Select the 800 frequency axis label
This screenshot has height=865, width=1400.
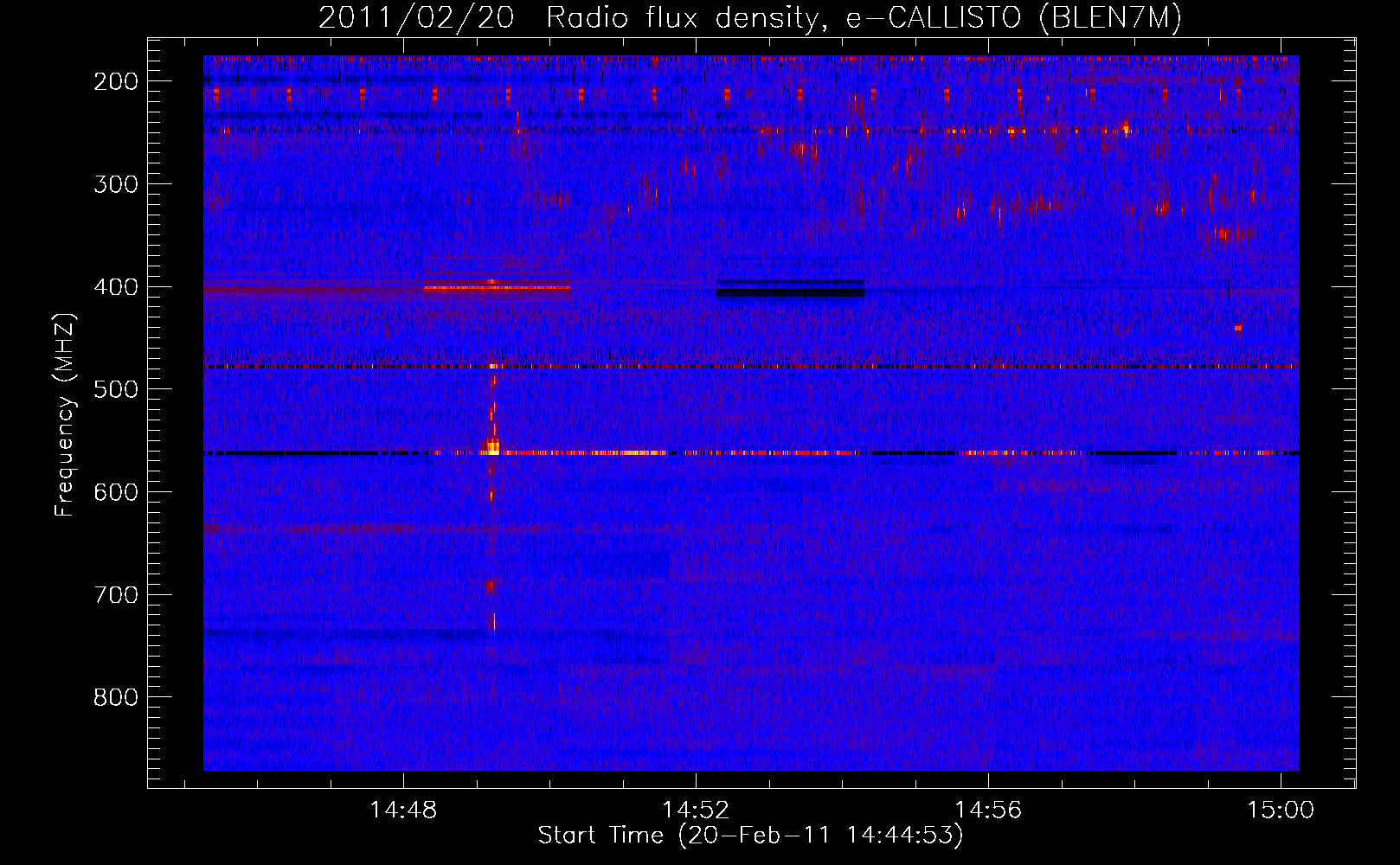pyautogui.click(x=116, y=697)
